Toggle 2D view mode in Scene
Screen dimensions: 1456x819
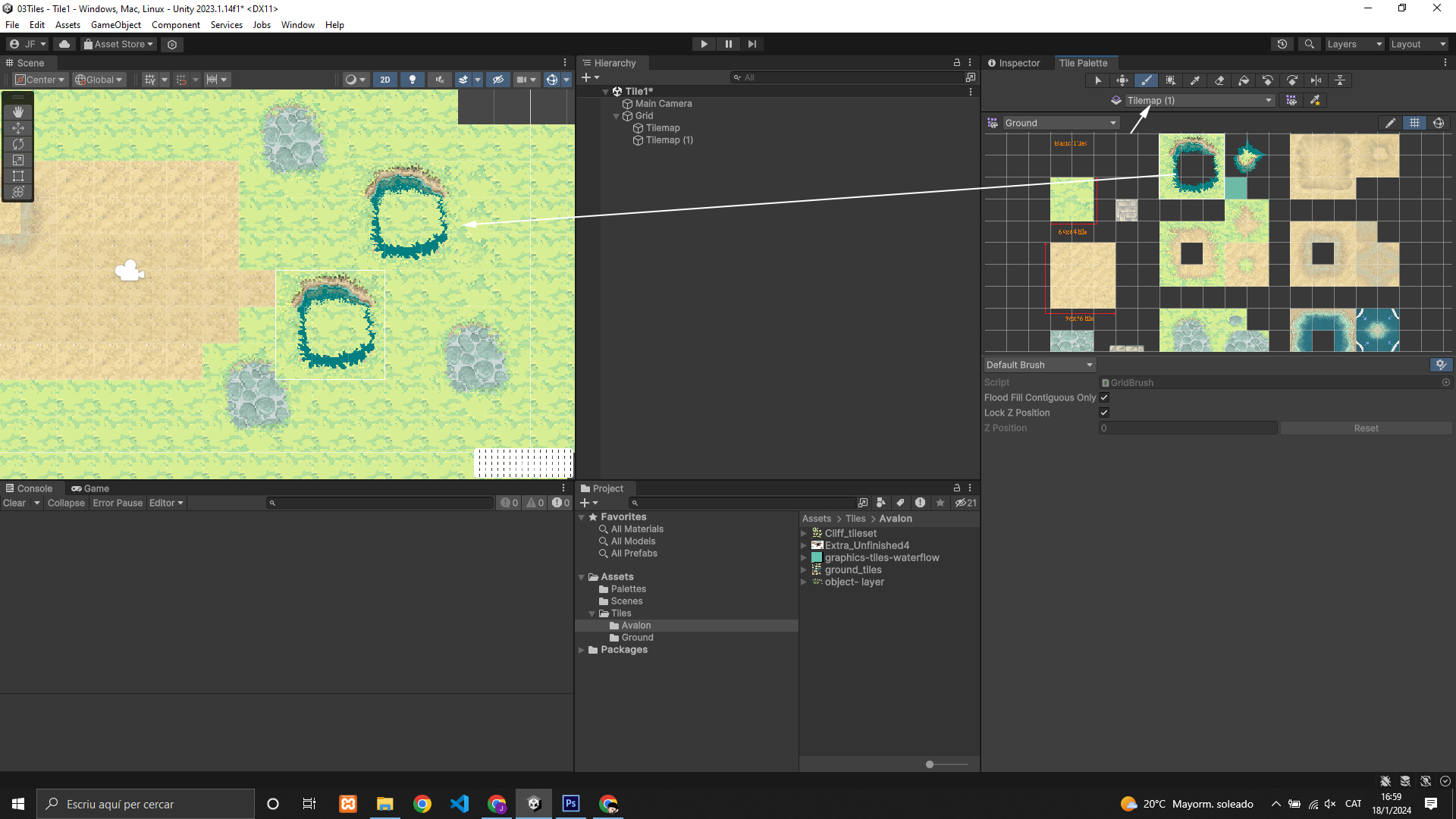coord(385,80)
